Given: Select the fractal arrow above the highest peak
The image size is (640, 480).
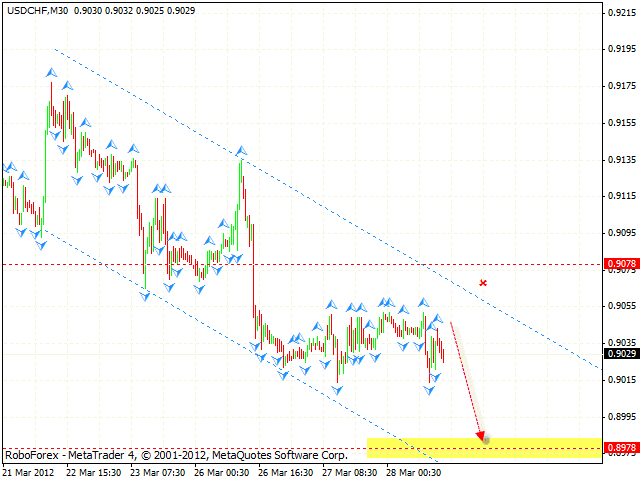Looking at the screenshot, I should click(x=51, y=72).
